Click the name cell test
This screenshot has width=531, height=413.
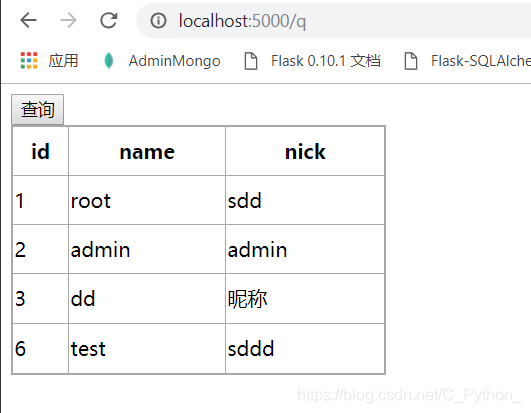point(147,348)
